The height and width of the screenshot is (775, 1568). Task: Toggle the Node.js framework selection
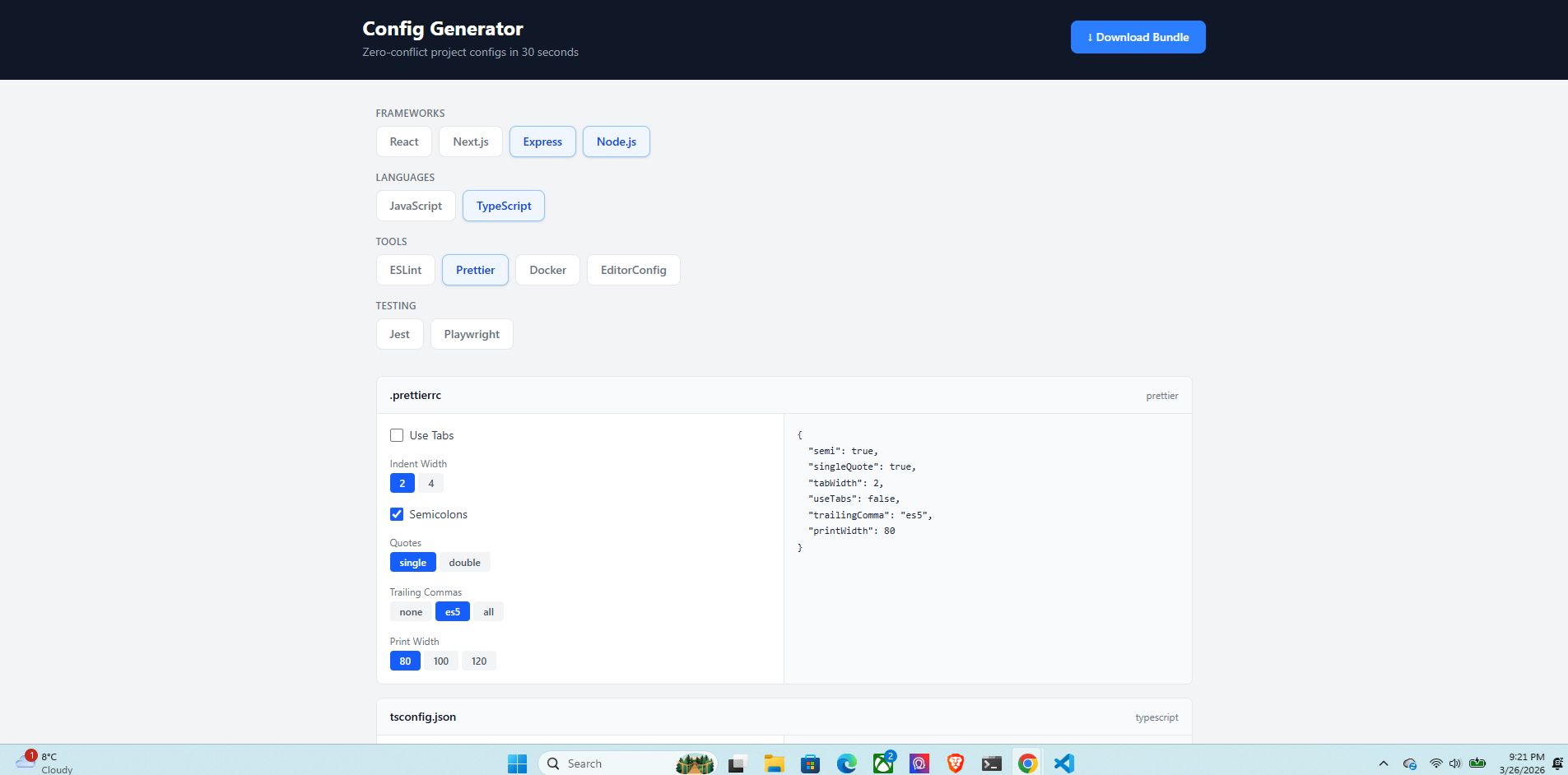[616, 142]
